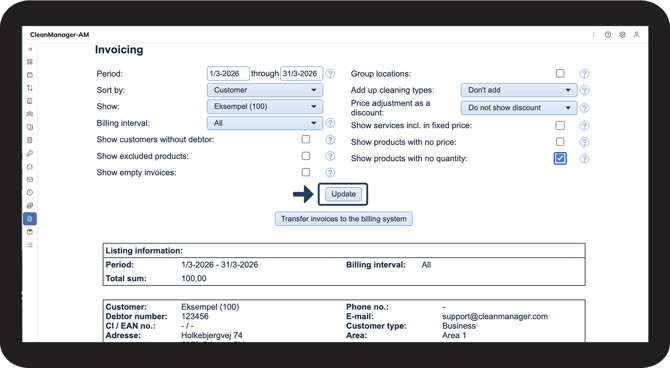Enable Show services incl. in fixed price
The image size is (670, 368).
coord(560,125)
